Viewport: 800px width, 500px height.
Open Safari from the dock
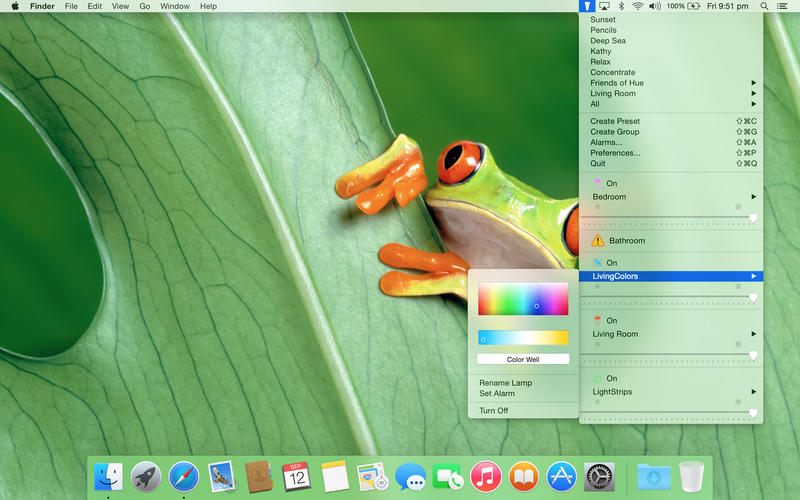point(183,476)
